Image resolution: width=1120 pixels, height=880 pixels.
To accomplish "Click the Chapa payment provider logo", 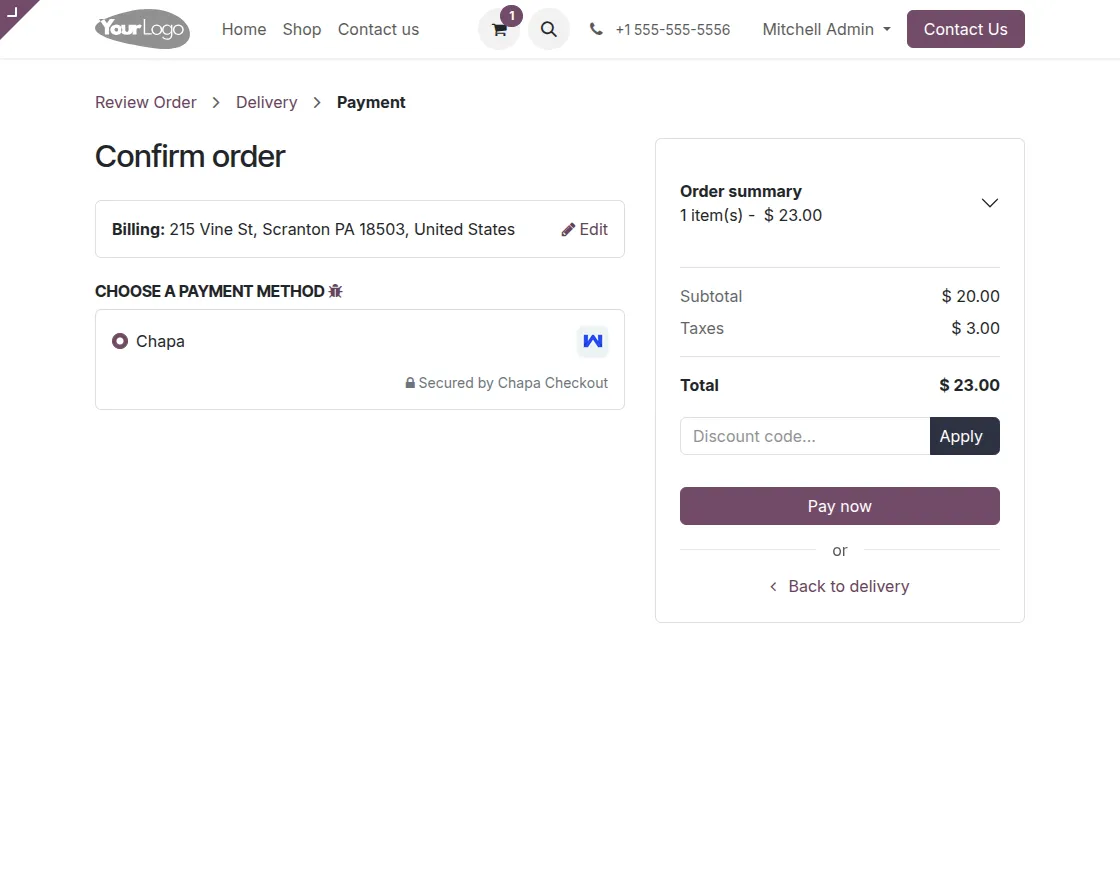I will tap(592, 341).
